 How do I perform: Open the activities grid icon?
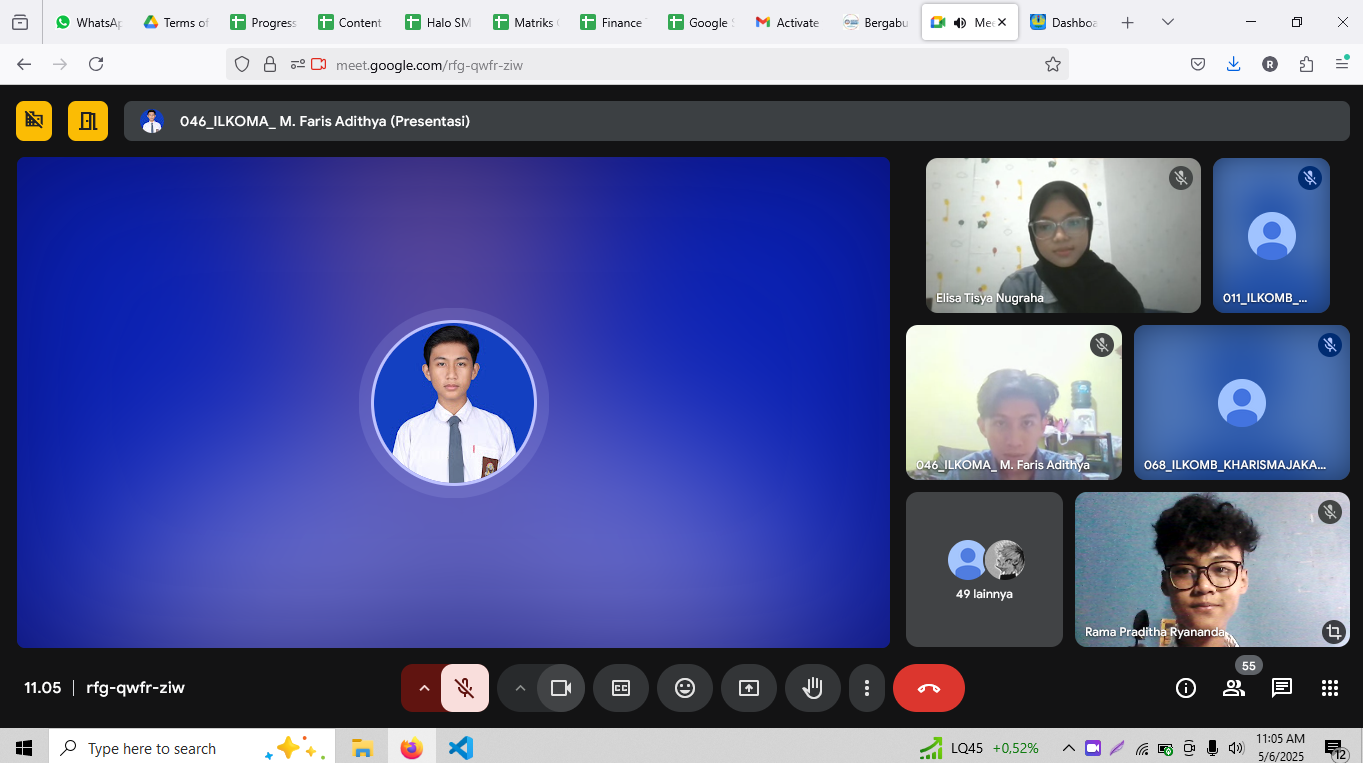click(1329, 688)
